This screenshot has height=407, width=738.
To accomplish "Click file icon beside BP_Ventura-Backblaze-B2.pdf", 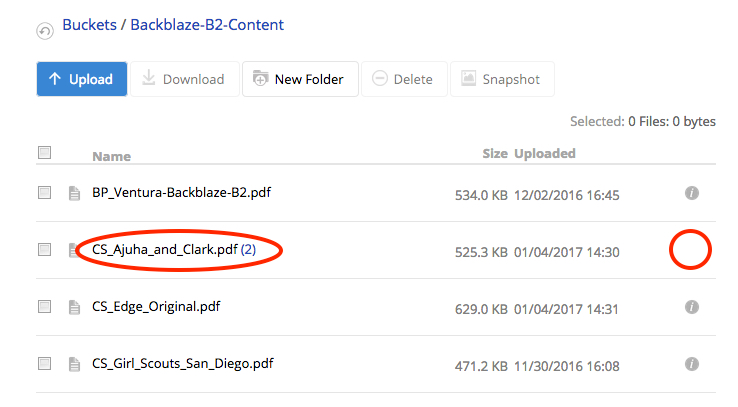I will [74, 193].
